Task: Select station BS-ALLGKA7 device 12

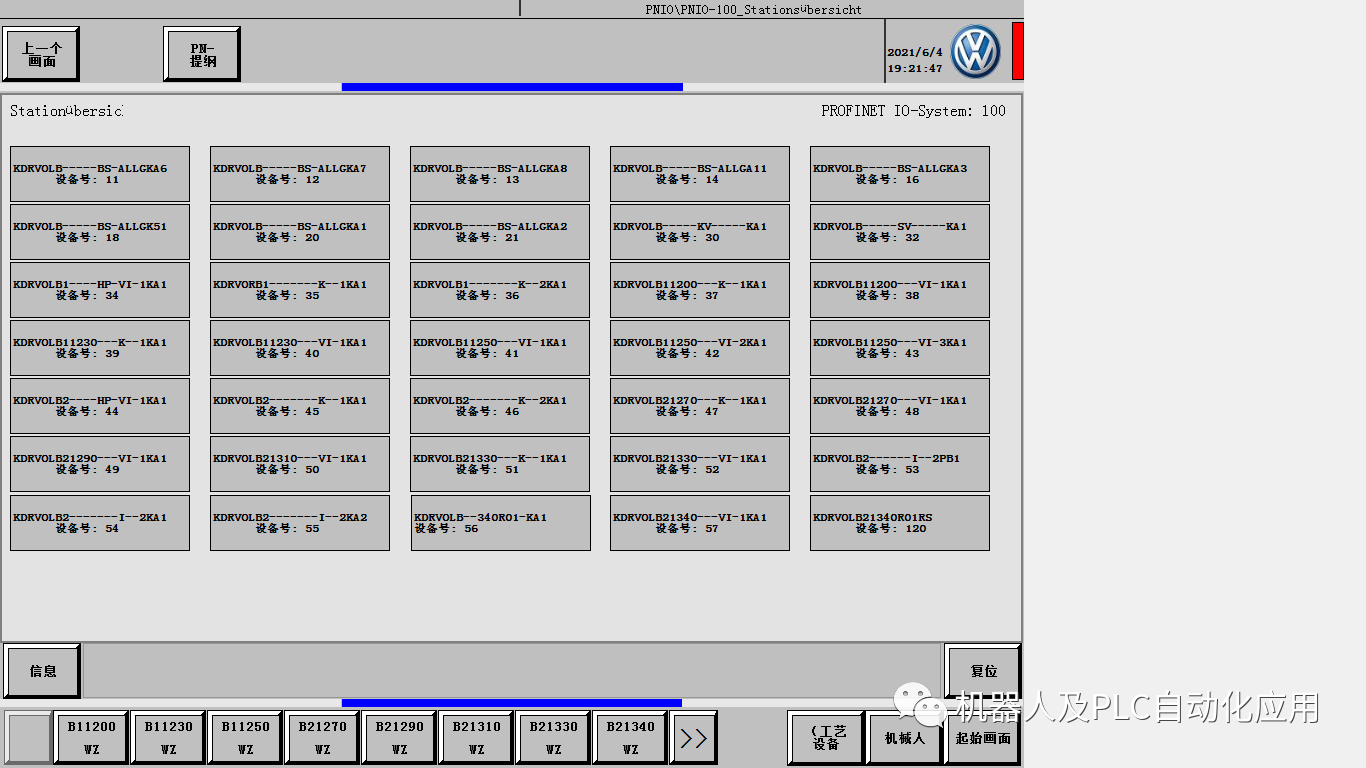Action: tap(300, 174)
